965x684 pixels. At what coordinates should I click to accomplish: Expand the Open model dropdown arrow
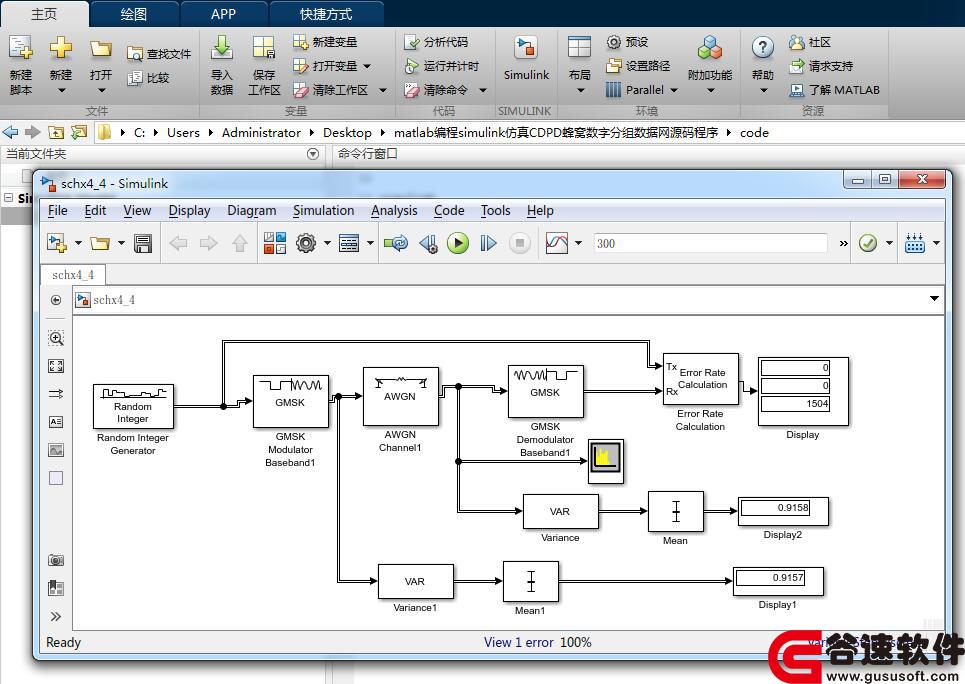pos(121,243)
